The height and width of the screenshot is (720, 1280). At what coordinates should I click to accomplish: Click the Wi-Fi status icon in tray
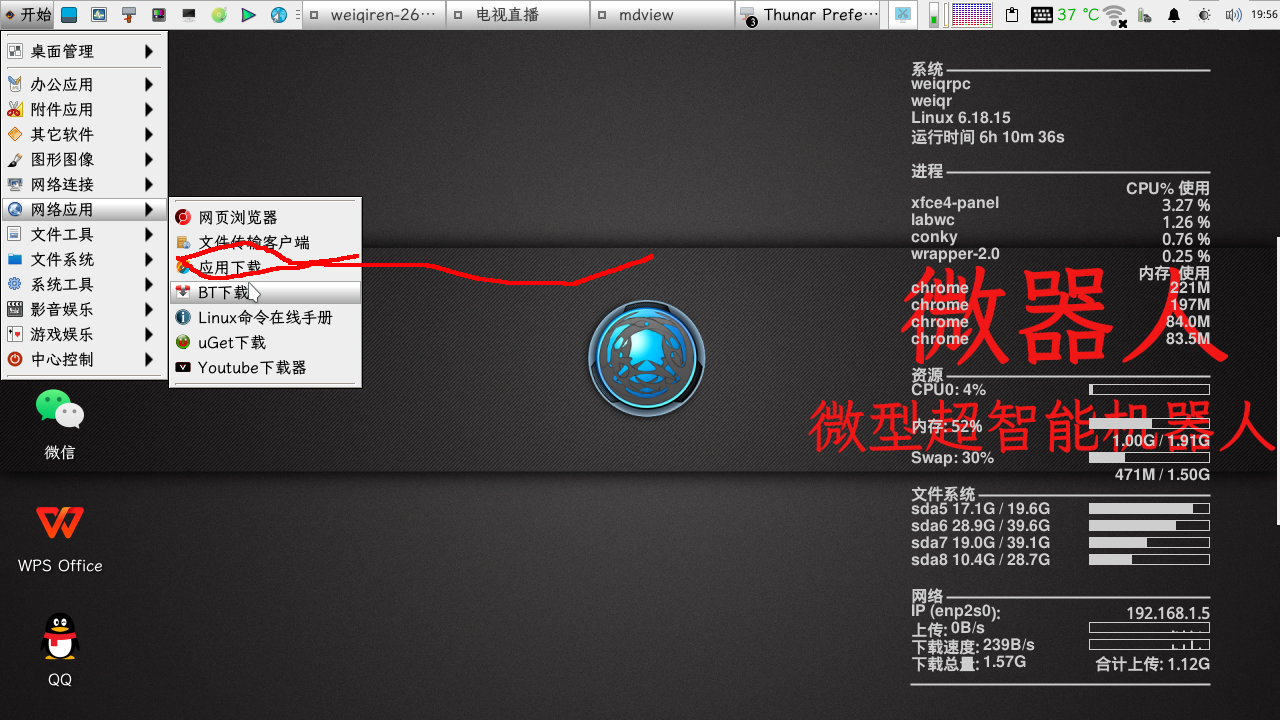(1114, 14)
